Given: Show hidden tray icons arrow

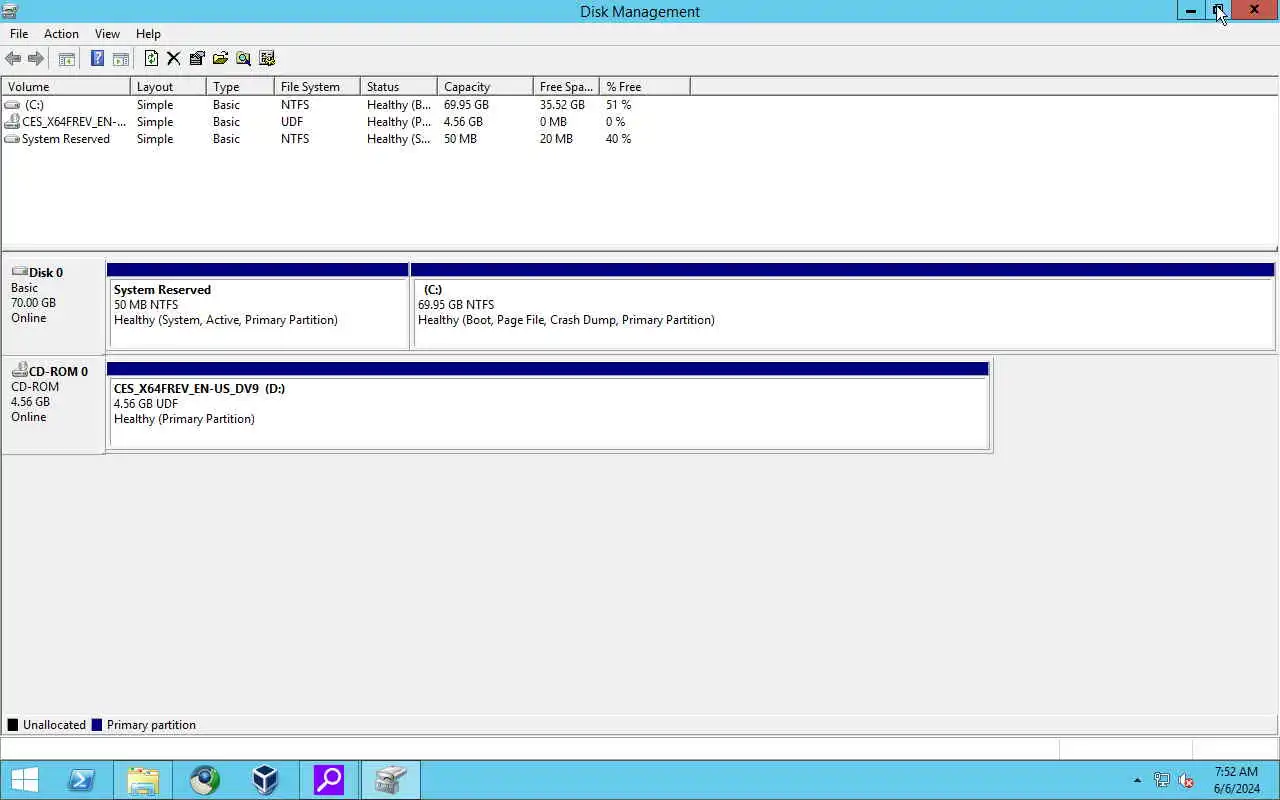Looking at the screenshot, I should 1137,780.
